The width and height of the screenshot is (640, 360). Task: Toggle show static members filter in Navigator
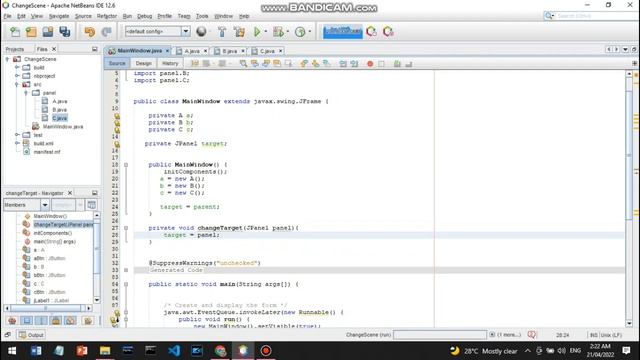(41, 320)
